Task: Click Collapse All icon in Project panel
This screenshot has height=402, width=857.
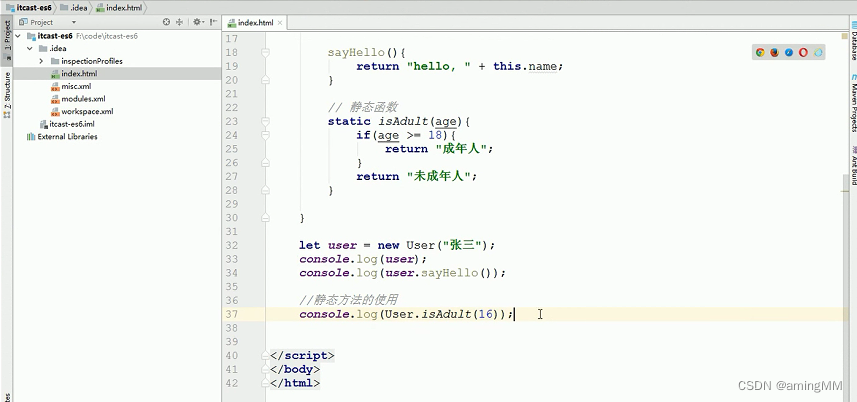Action: pos(179,22)
